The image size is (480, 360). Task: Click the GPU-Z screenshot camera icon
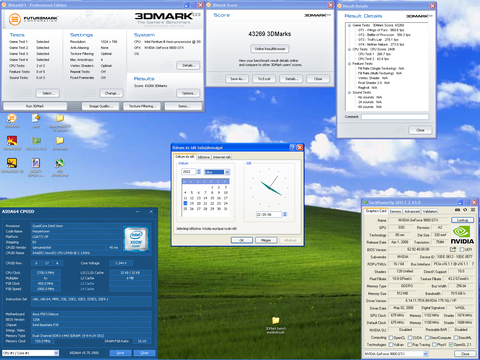(x=458, y=210)
